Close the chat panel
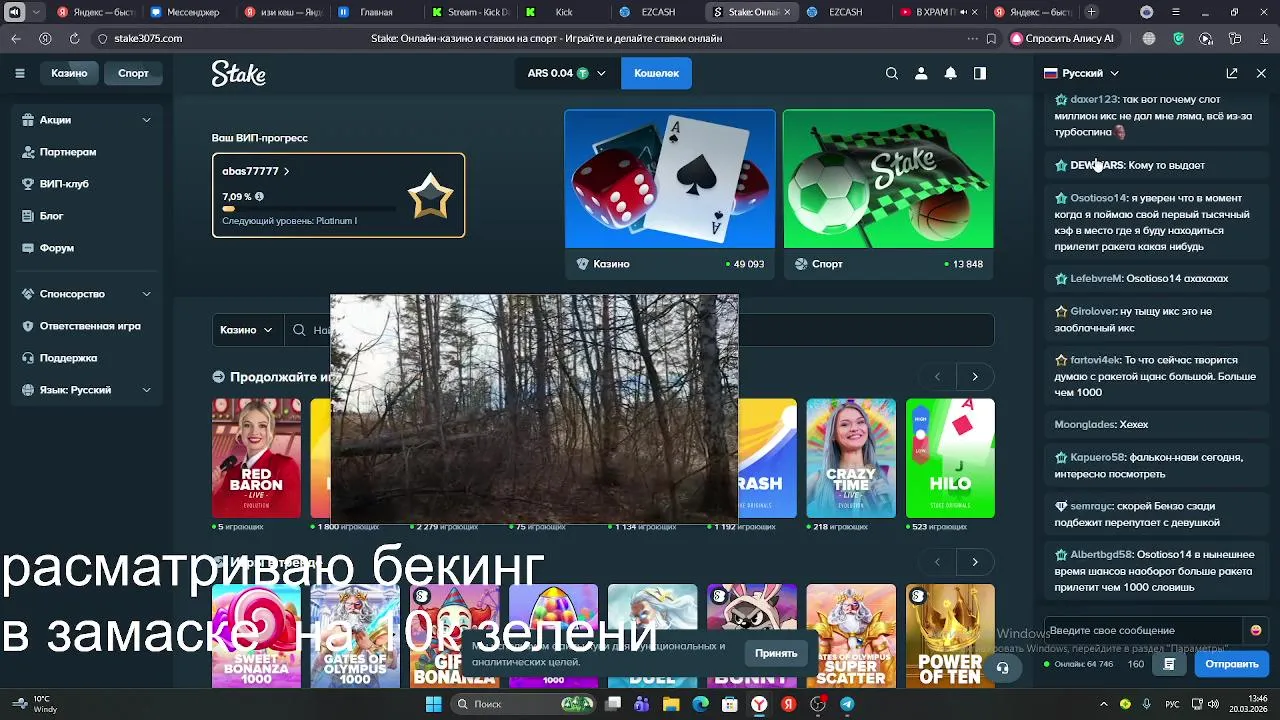The width and height of the screenshot is (1280, 720). (1261, 73)
